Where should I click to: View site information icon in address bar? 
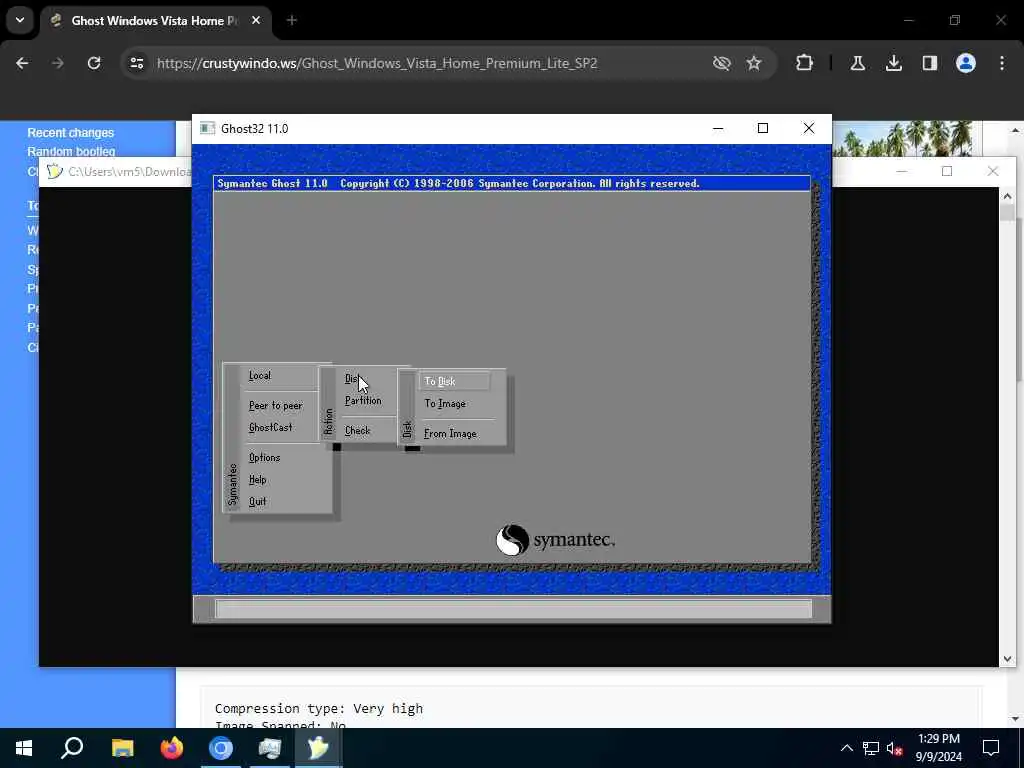coord(136,63)
